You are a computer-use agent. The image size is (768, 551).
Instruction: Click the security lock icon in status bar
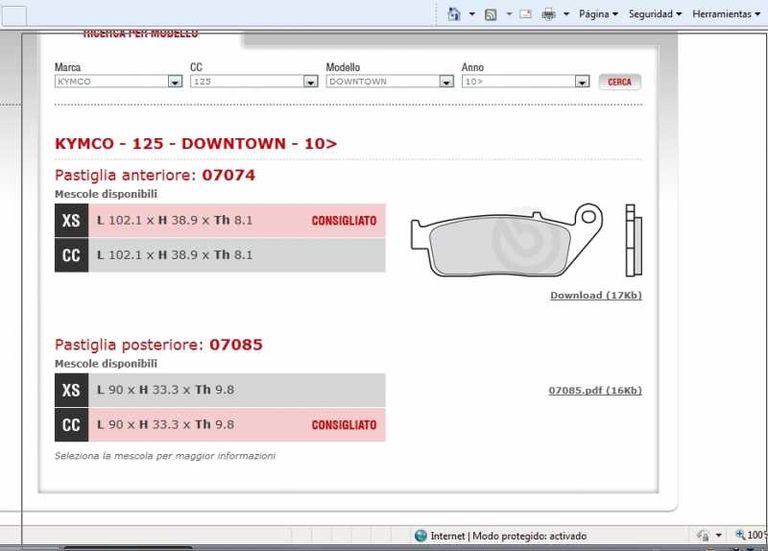tap(704, 536)
